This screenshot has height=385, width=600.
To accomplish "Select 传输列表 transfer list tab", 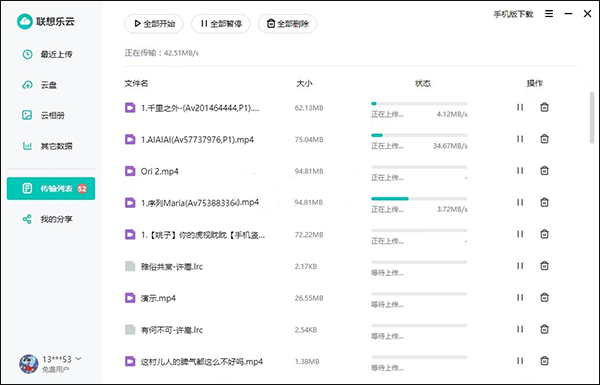I will [x=51, y=188].
